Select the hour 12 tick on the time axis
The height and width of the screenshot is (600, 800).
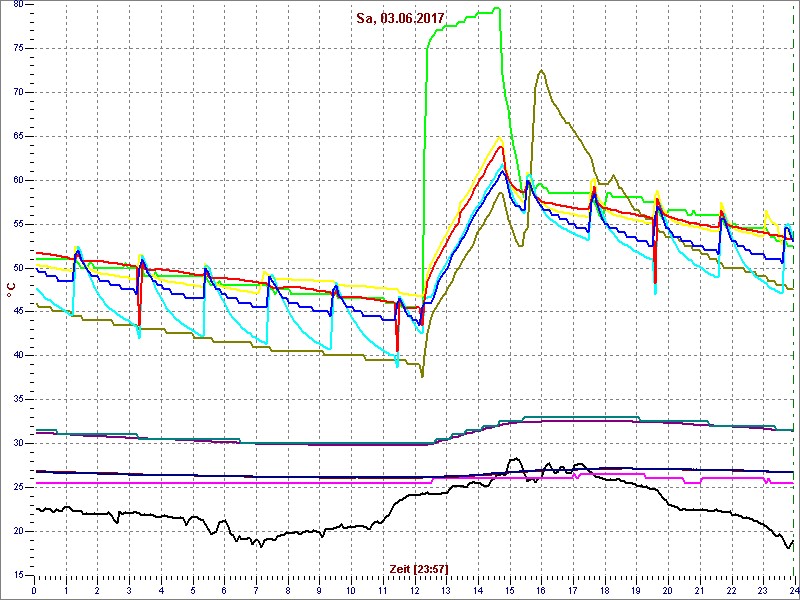point(414,589)
